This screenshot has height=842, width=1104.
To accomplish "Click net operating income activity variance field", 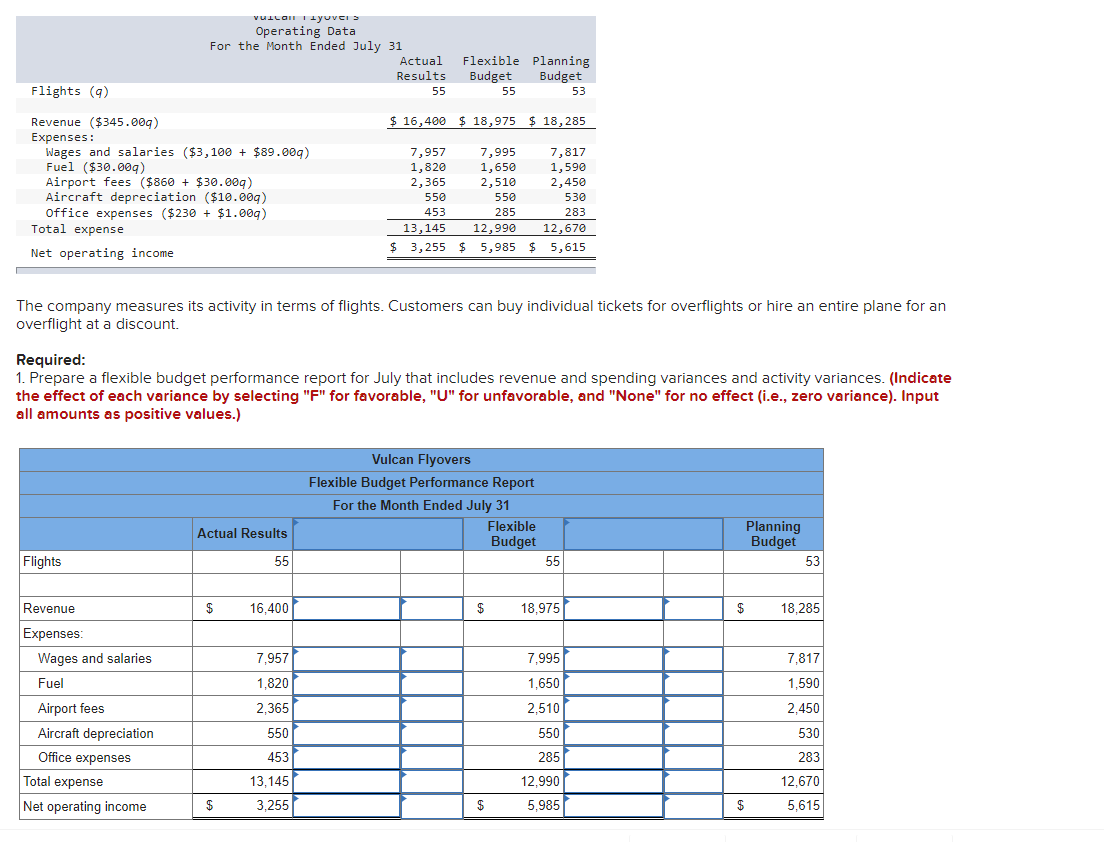I will click(x=613, y=806).
